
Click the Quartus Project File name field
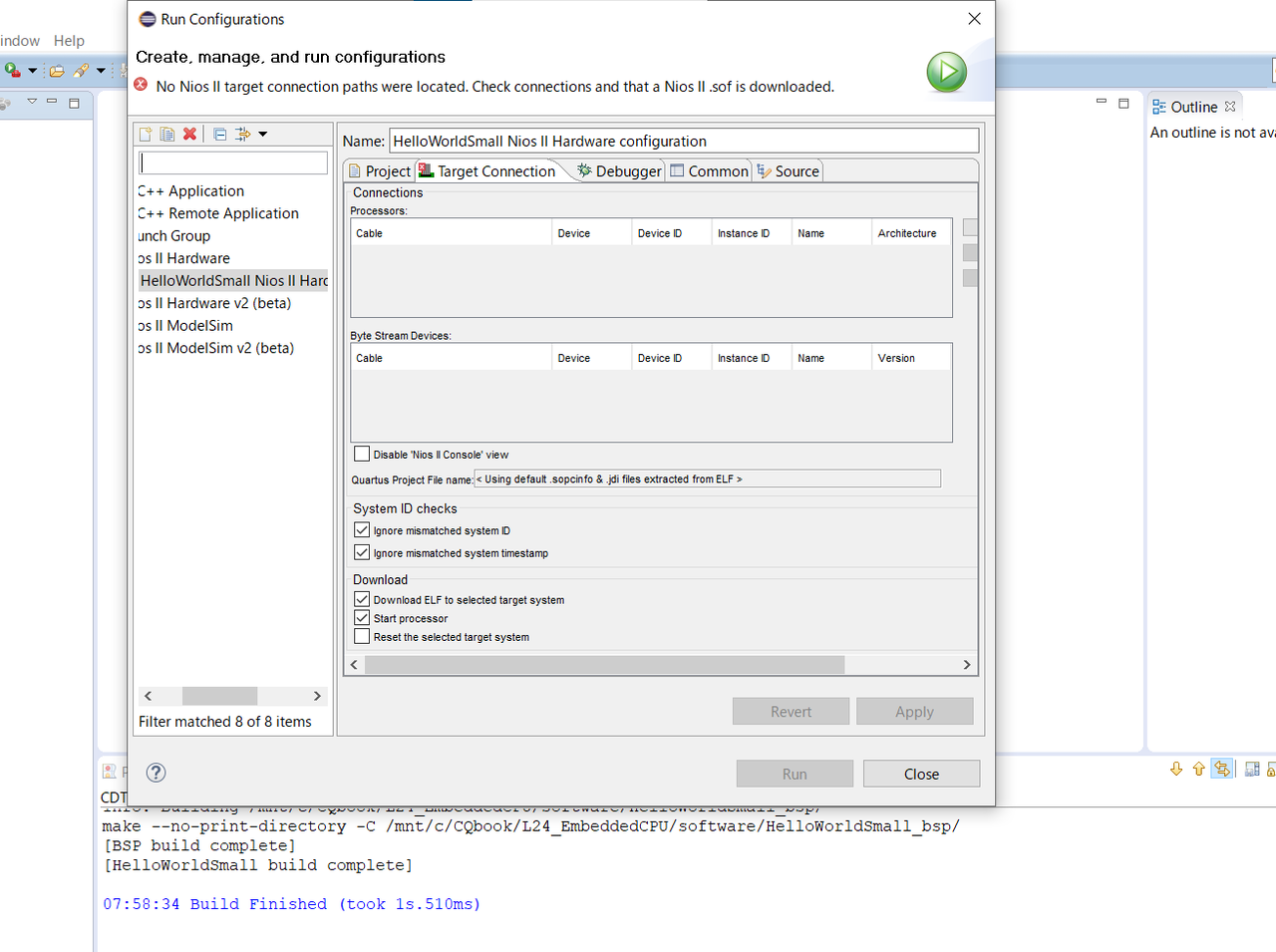click(x=707, y=478)
